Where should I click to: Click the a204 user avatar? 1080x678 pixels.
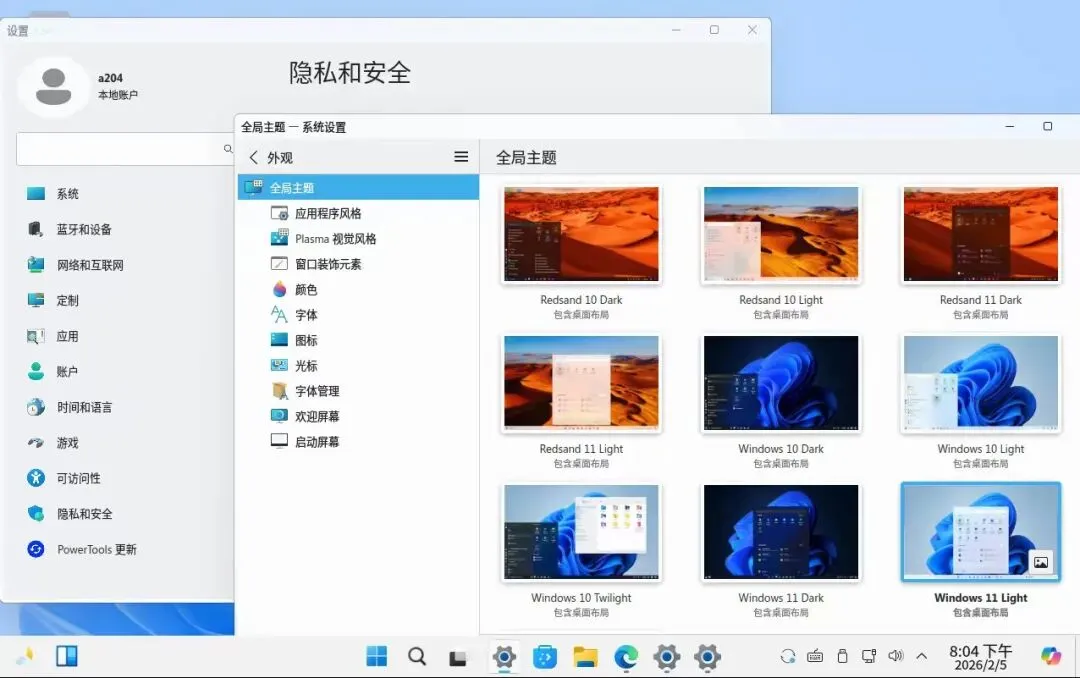coord(53,87)
